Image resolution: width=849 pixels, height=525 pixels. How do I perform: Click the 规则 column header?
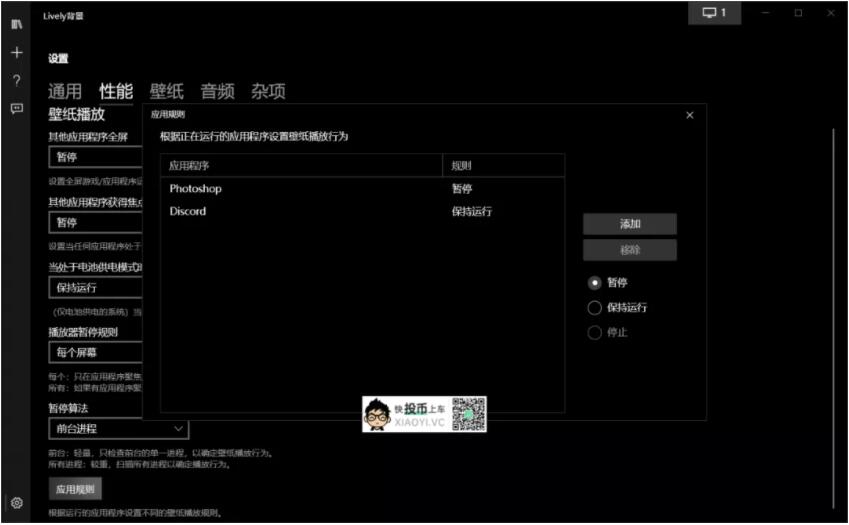pyautogui.click(x=504, y=166)
